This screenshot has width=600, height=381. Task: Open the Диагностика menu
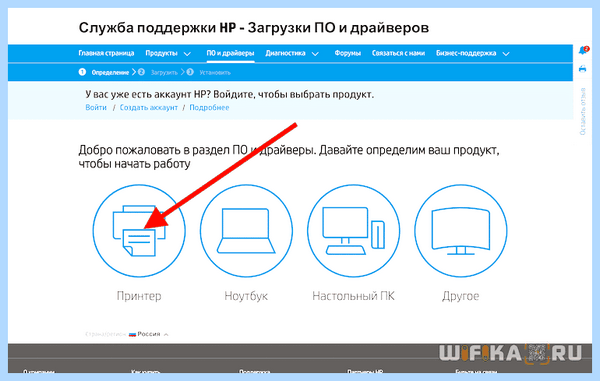(285, 53)
